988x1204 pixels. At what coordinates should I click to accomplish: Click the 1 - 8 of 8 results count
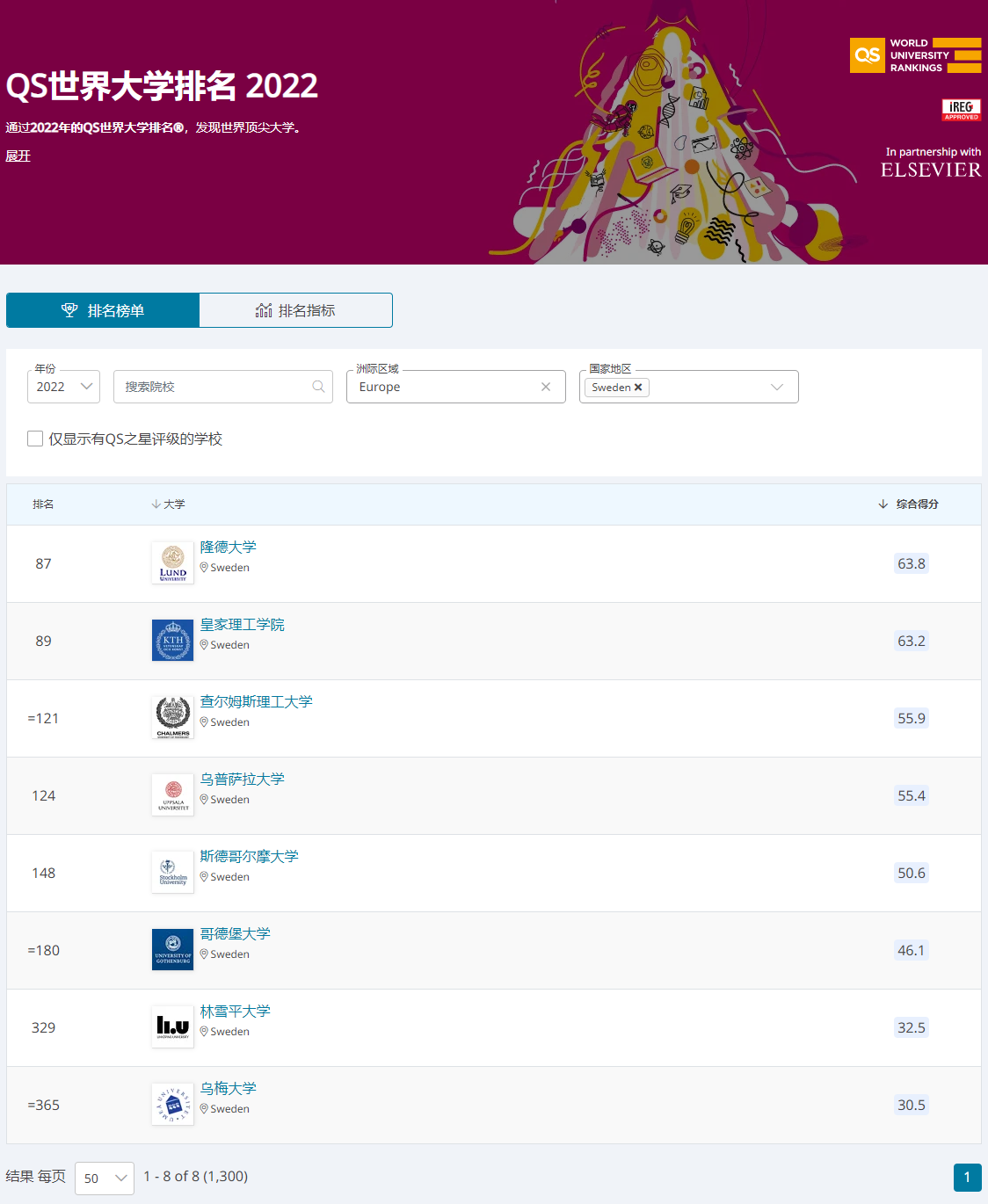196,1177
